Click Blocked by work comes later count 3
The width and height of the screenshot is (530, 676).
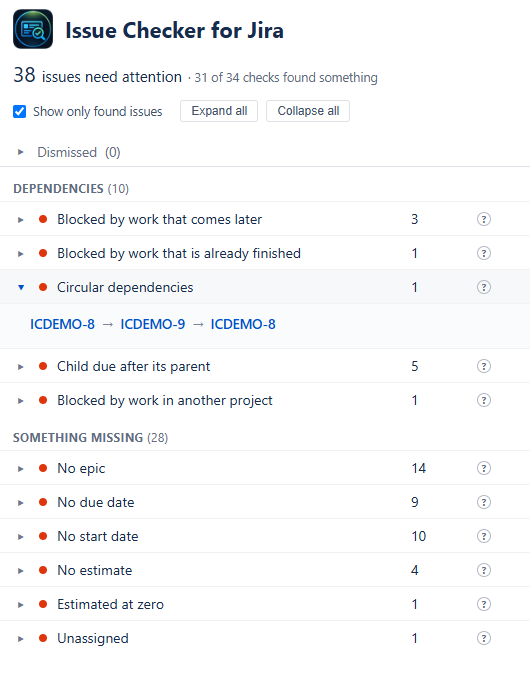point(414,219)
